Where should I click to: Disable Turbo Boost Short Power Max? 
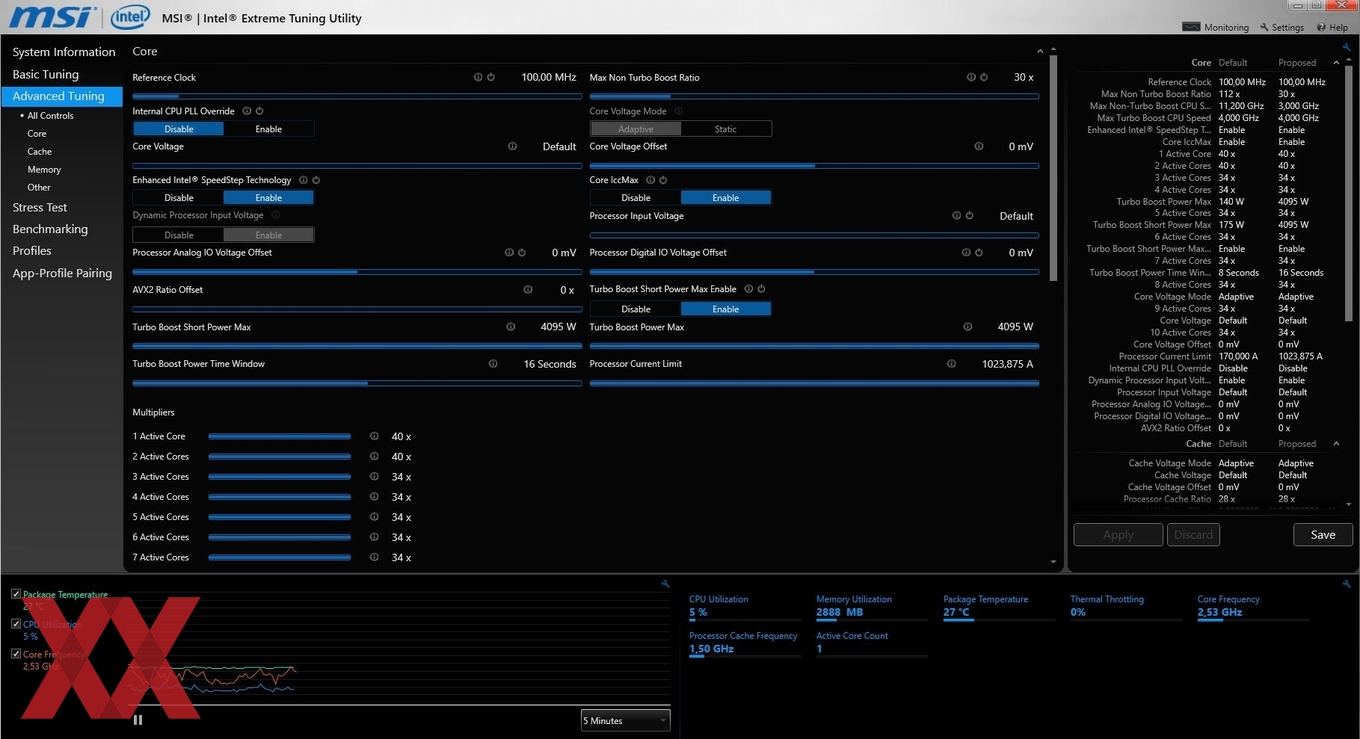coord(636,309)
